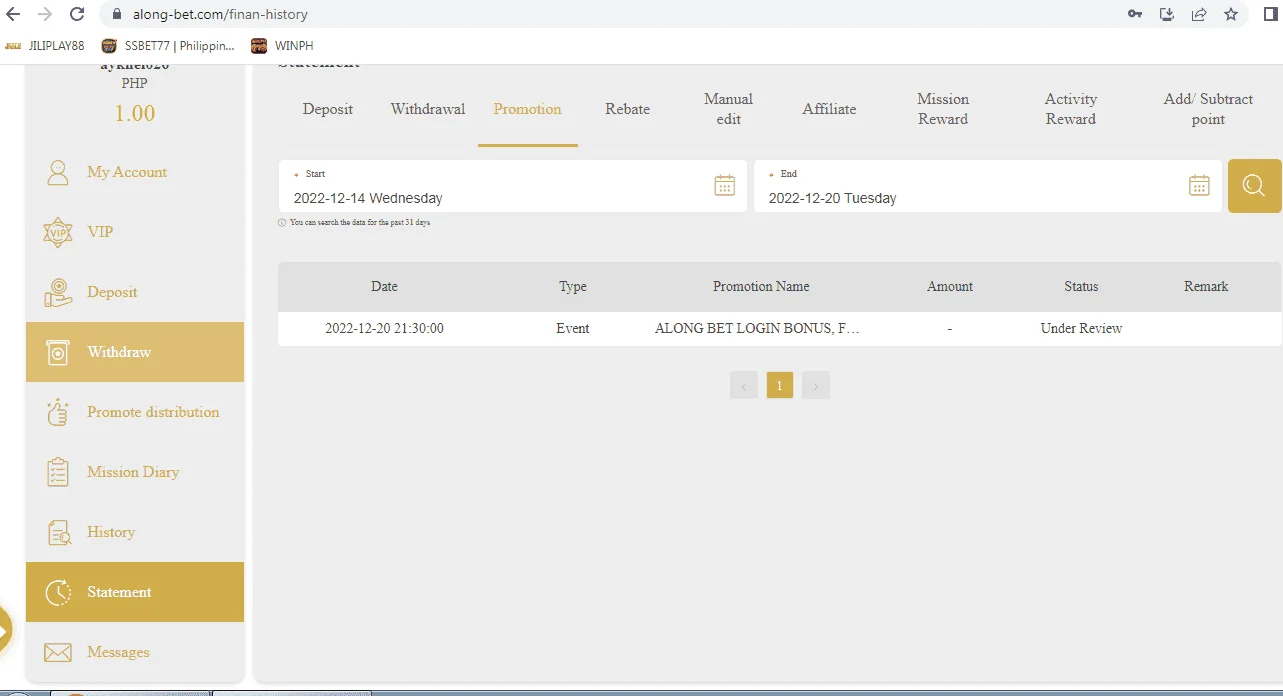1283x696 pixels.
Task: Toggle browser side panel icon
Action: pos(1269,14)
